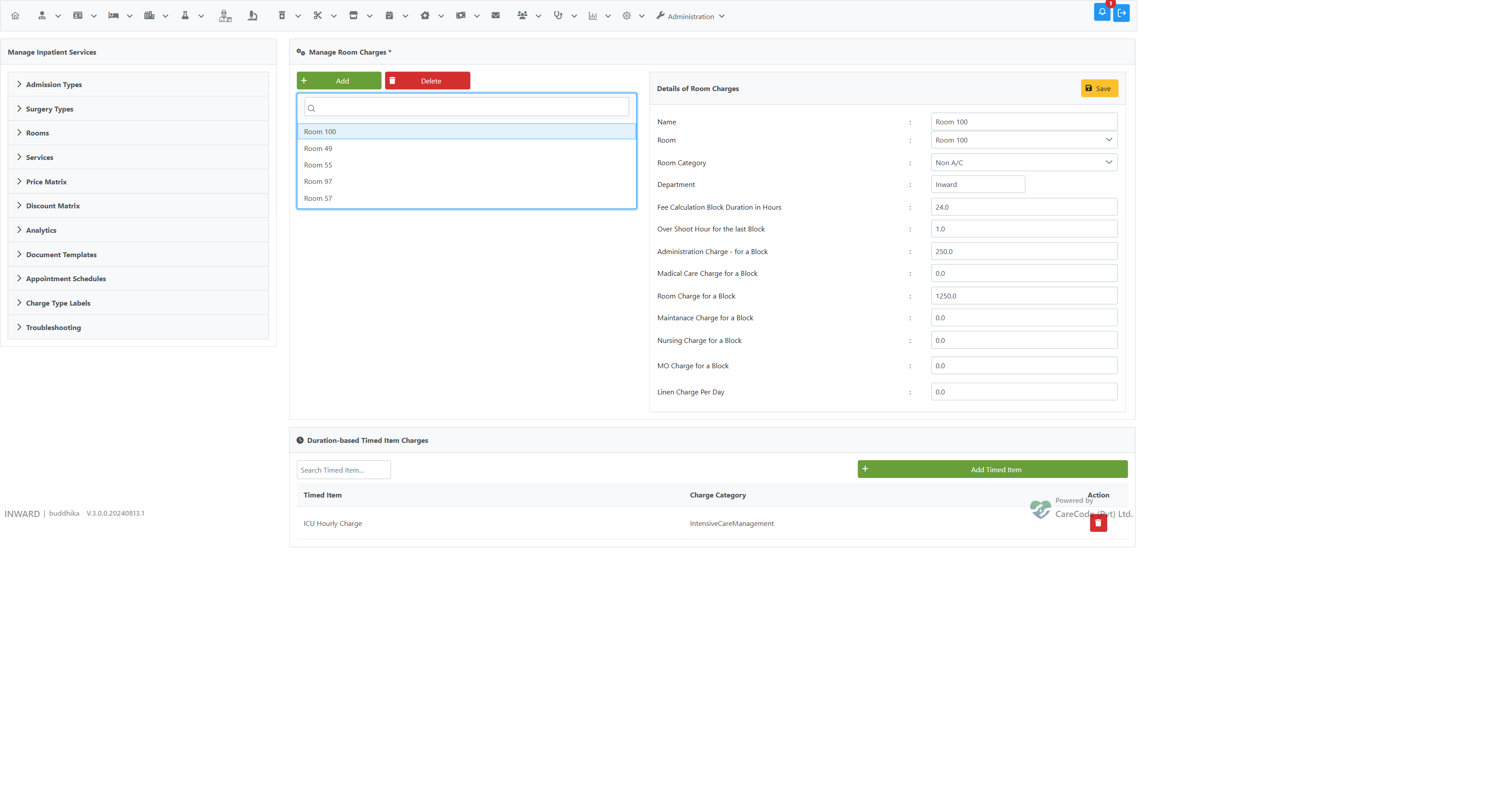Expand Troubleshooting section

tap(139, 327)
